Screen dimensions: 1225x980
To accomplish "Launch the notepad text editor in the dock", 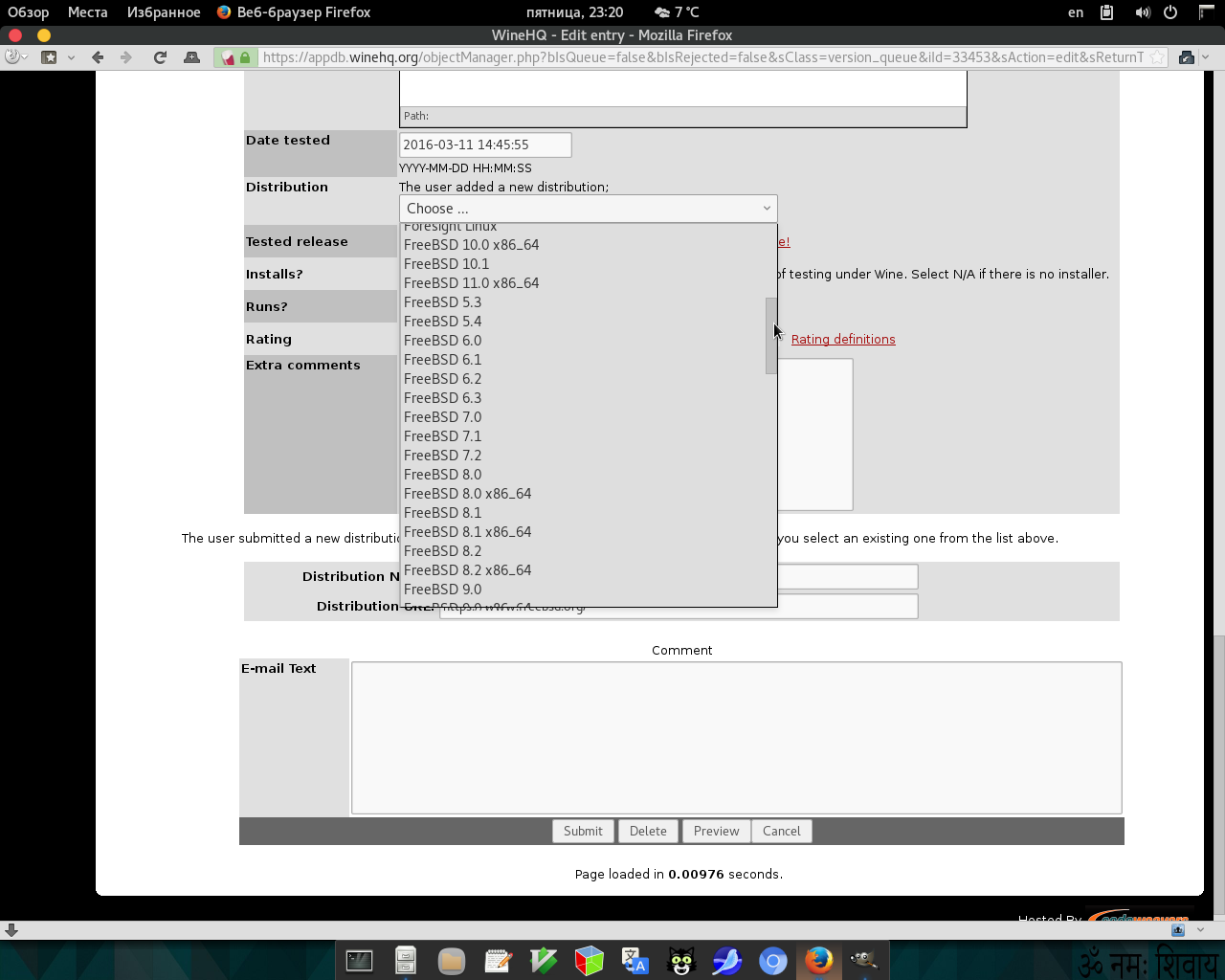I will tap(498, 960).
